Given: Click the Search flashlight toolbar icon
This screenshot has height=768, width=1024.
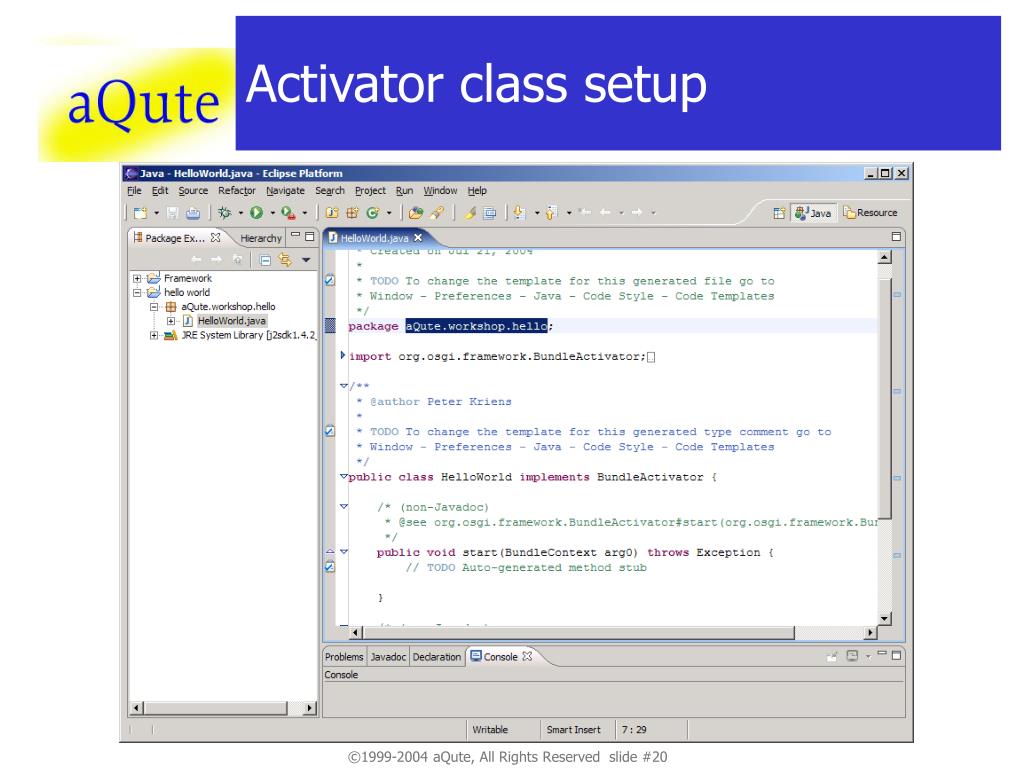Looking at the screenshot, I should click(437, 213).
